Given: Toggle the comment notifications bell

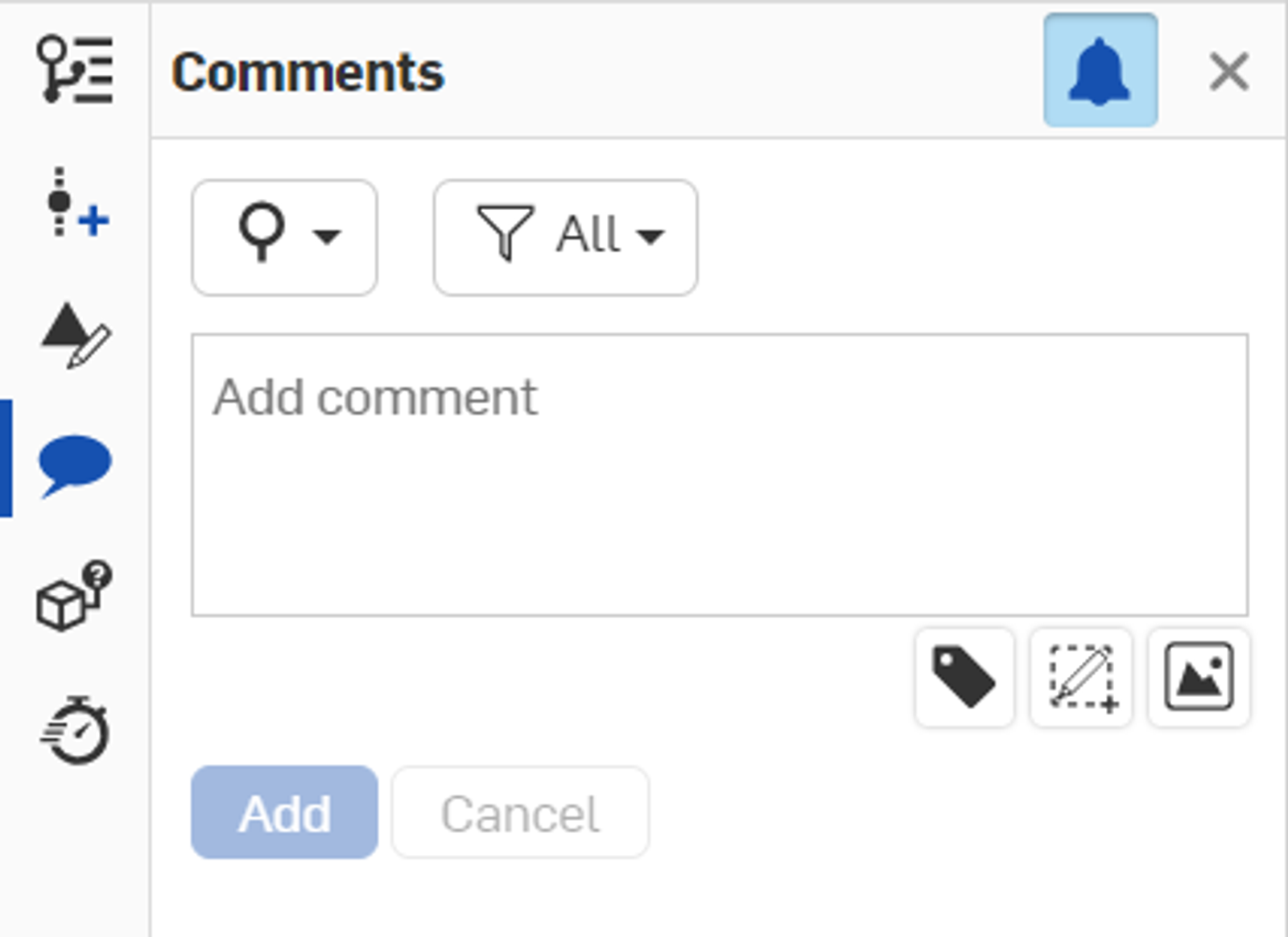Looking at the screenshot, I should coord(1100,71).
